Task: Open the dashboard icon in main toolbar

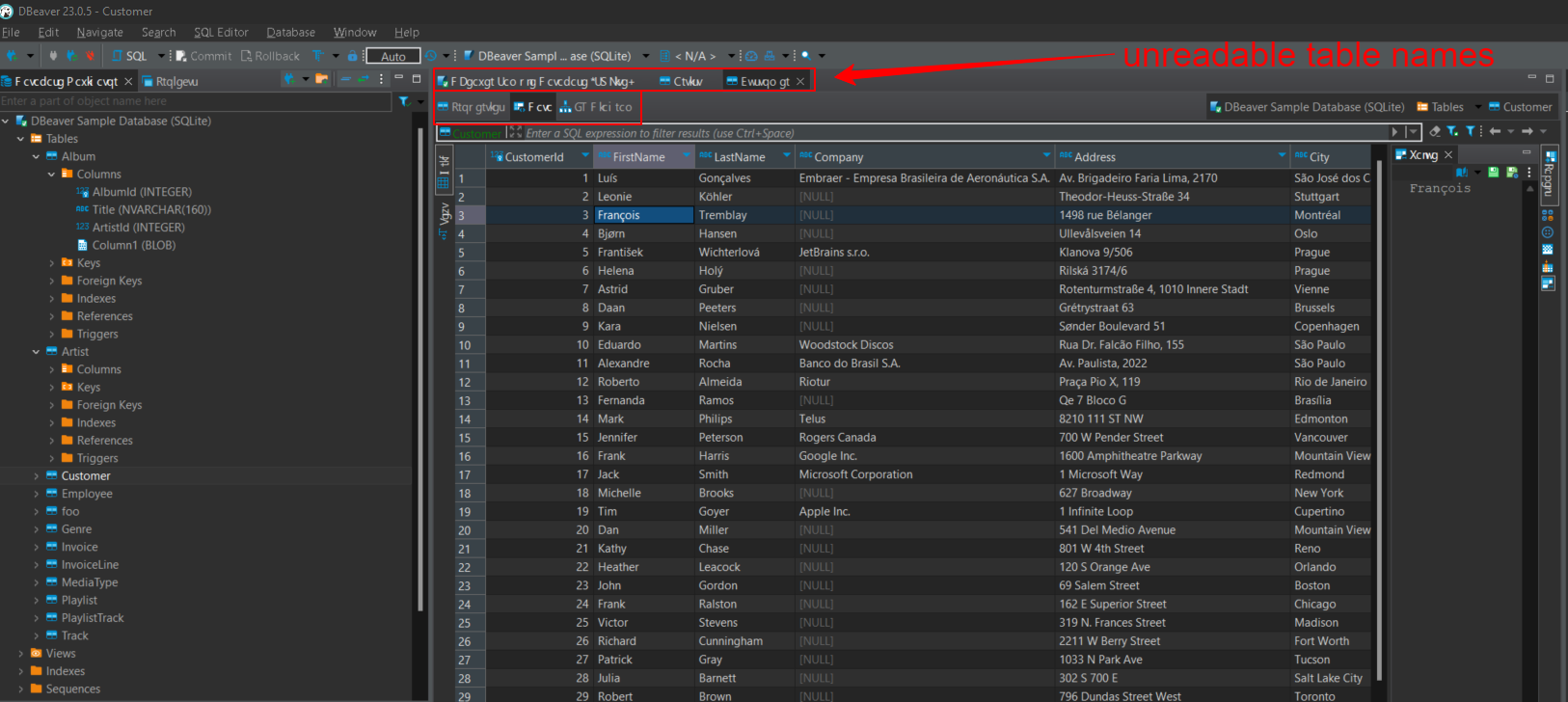Action: [x=751, y=56]
